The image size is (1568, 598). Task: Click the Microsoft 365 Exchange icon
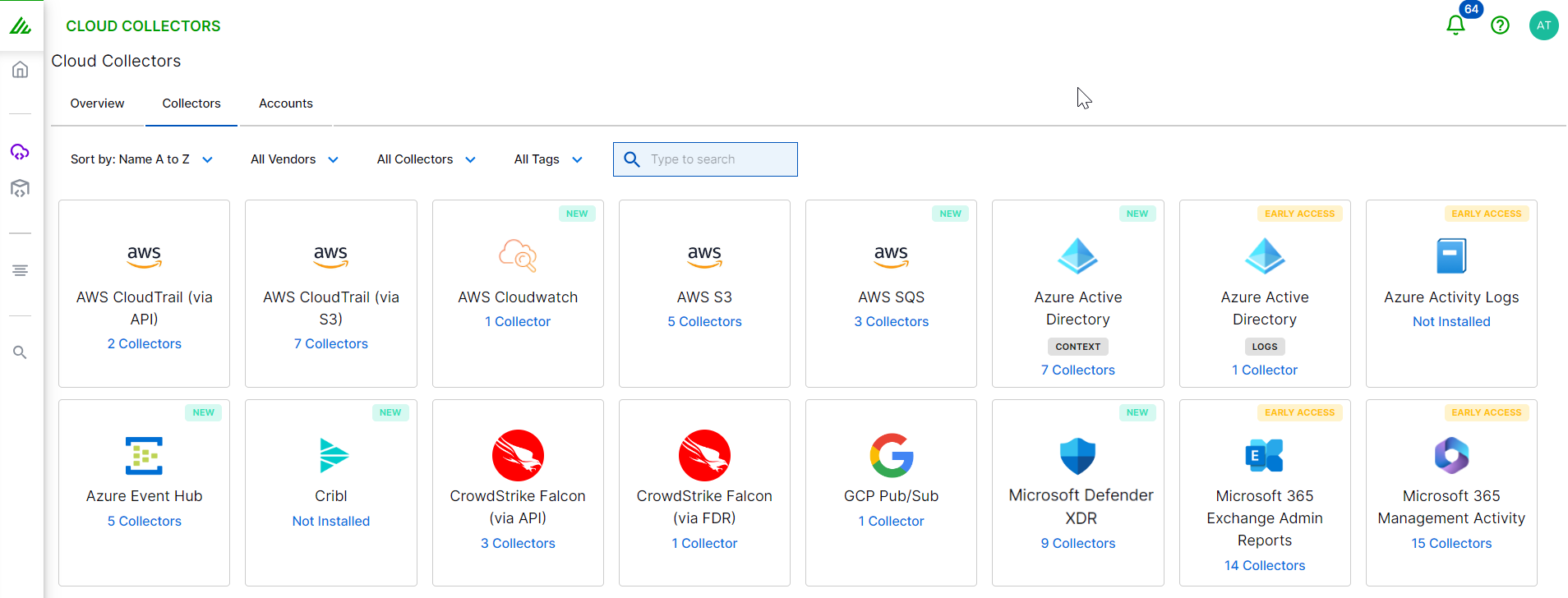coord(1264,455)
